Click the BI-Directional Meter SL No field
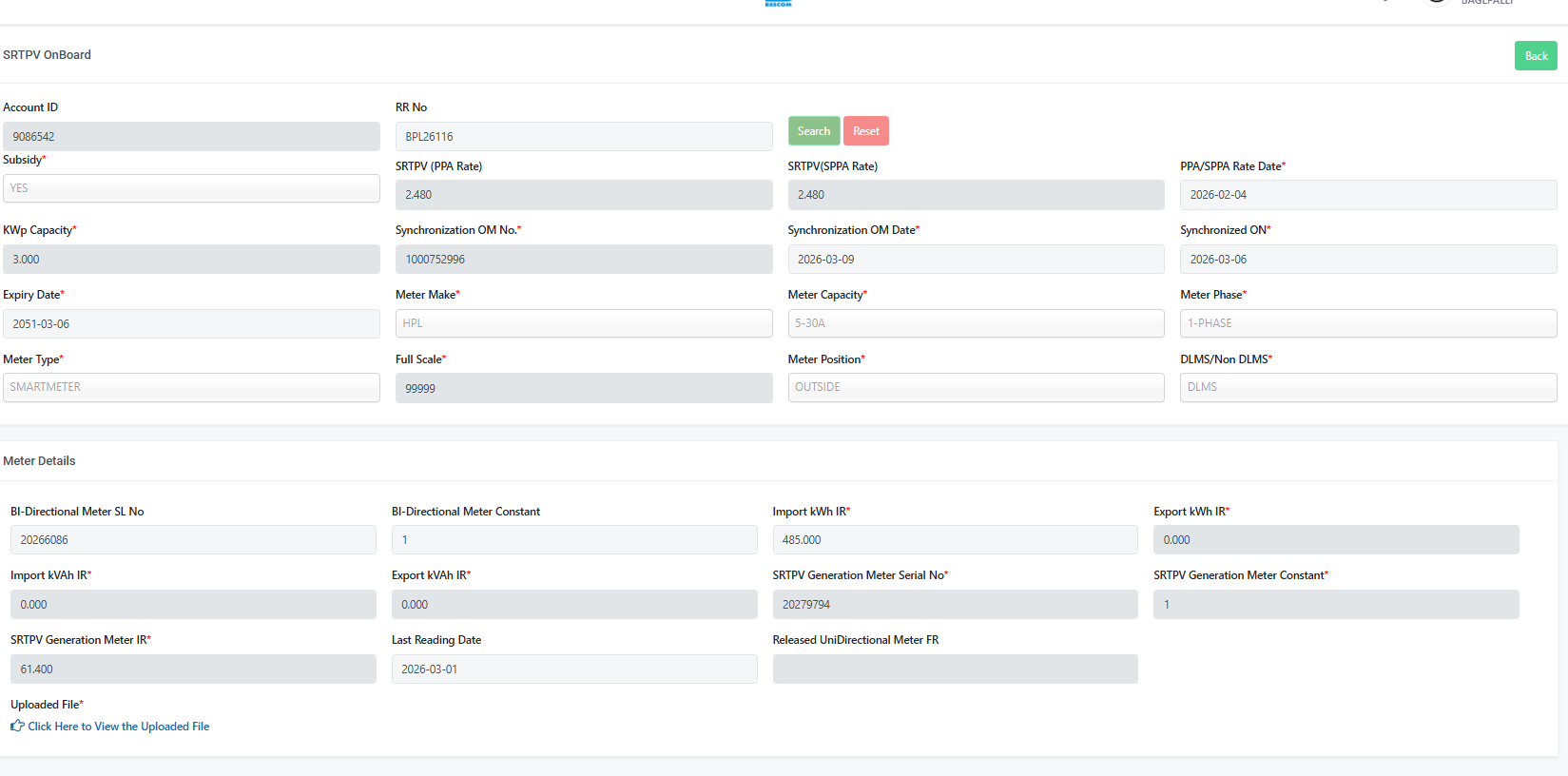This screenshot has height=776, width=1568. 193,540
